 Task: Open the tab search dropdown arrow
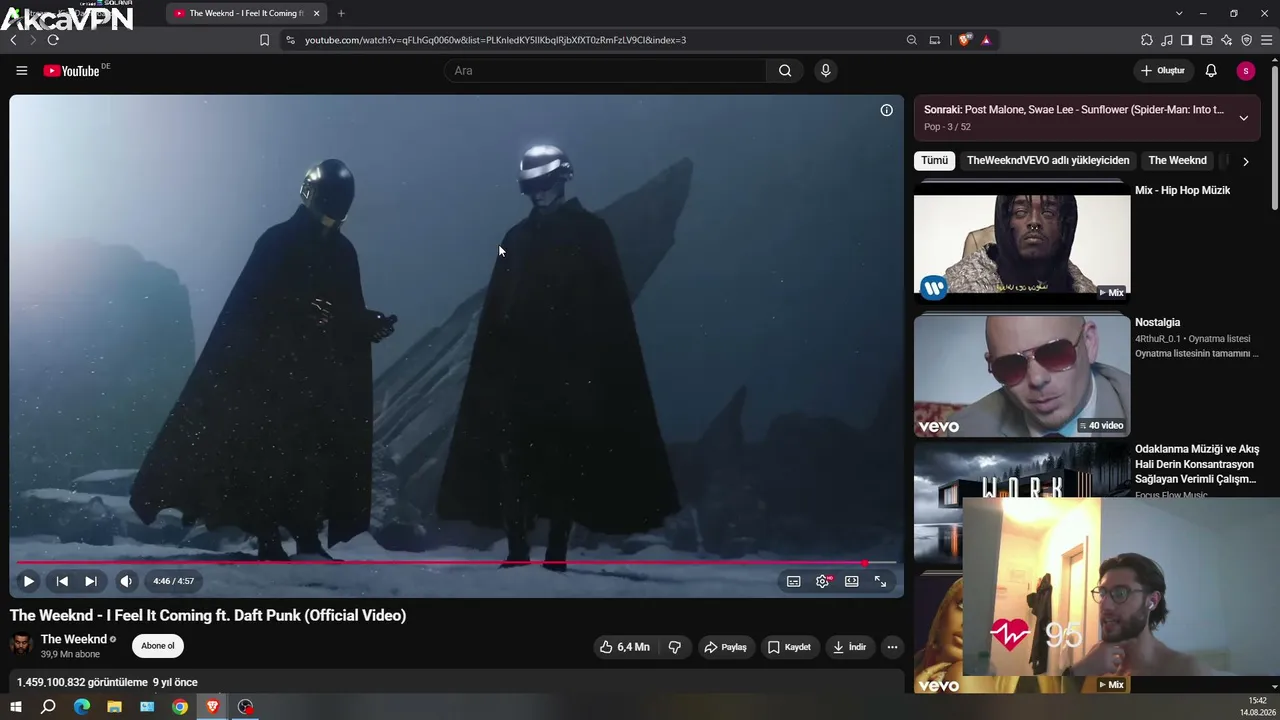tap(1179, 13)
